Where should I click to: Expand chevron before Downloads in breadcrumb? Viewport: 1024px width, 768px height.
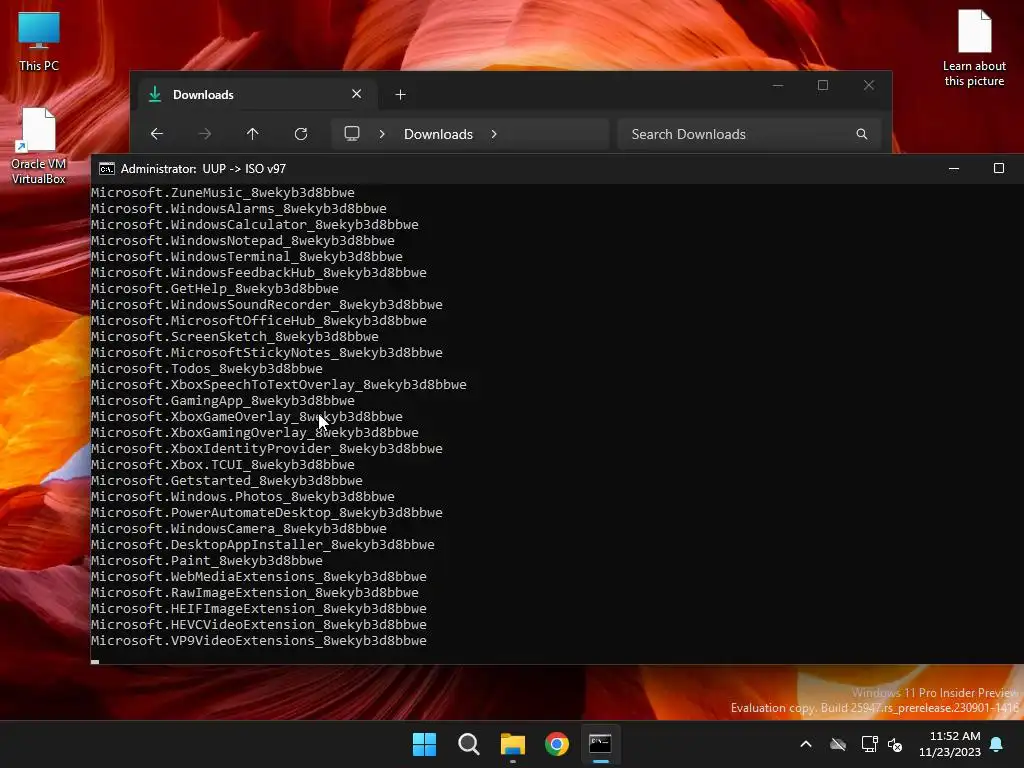pos(382,134)
